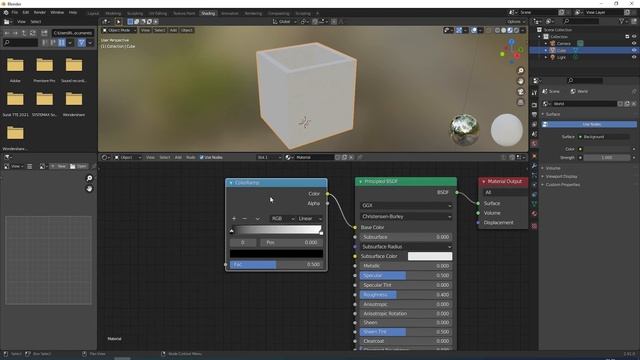Open the ColorRamp Linear interpolation dropdown
Image resolution: width=640 pixels, height=360 pixels.
pyautogui.click(x=309, y=219)
